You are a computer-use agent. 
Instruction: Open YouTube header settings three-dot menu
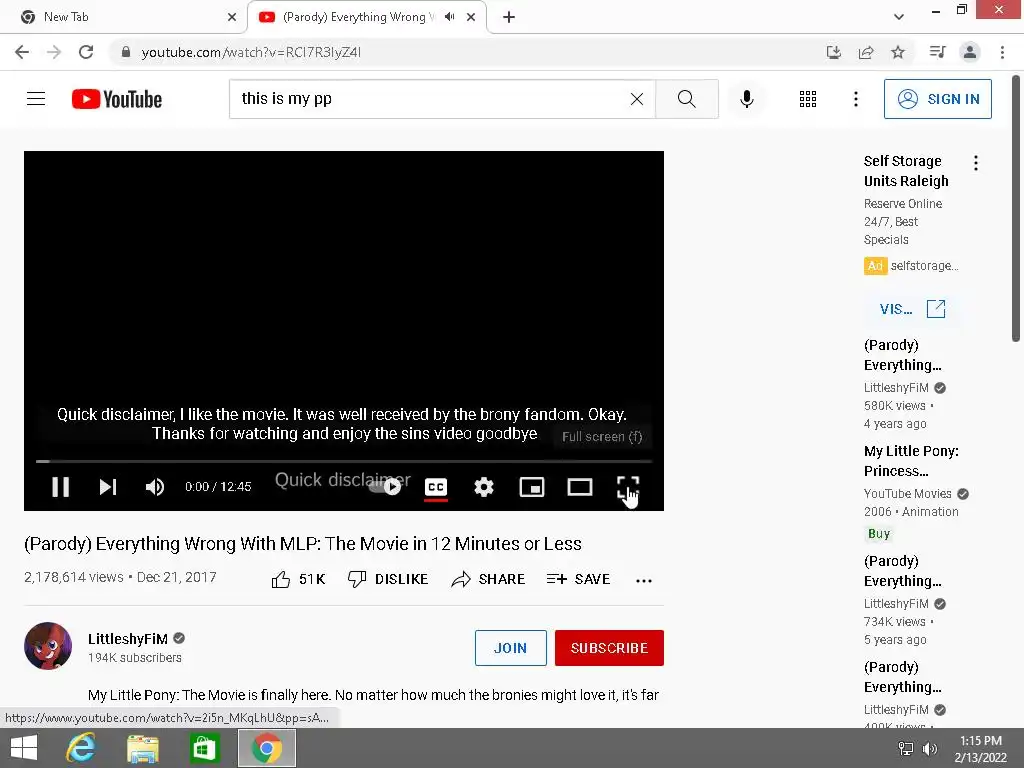(x=856, y=99)
